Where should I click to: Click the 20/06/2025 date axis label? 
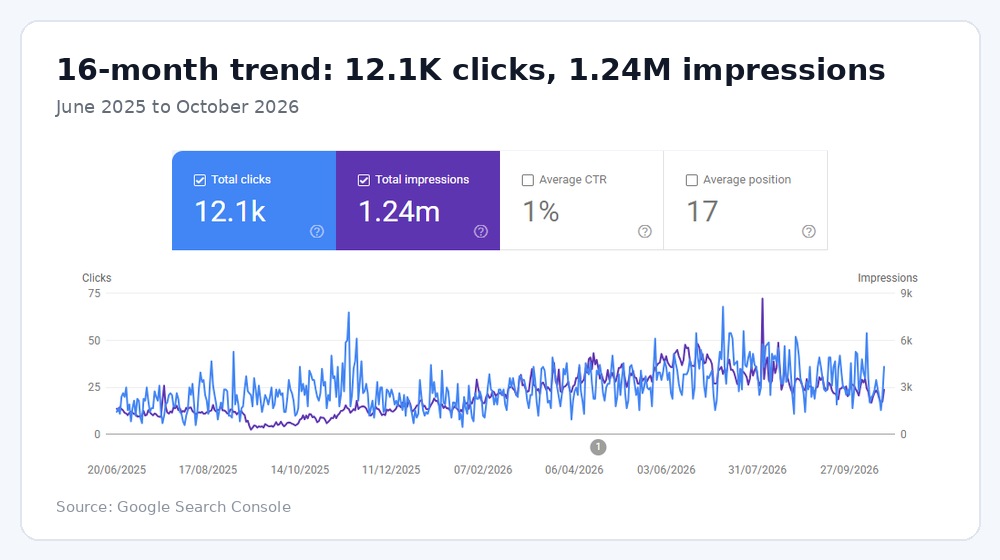pos(117,470)
